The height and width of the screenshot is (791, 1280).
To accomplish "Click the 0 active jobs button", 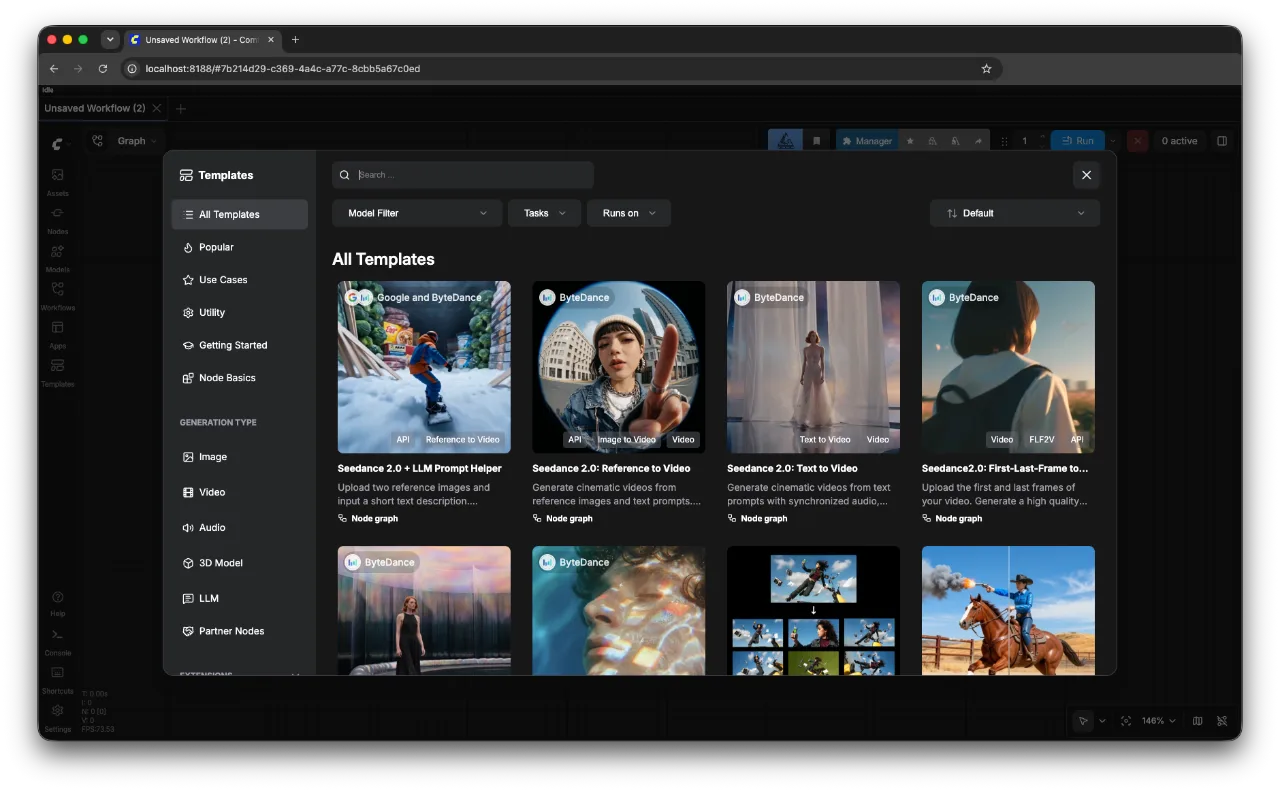I will pos(1179,141).
